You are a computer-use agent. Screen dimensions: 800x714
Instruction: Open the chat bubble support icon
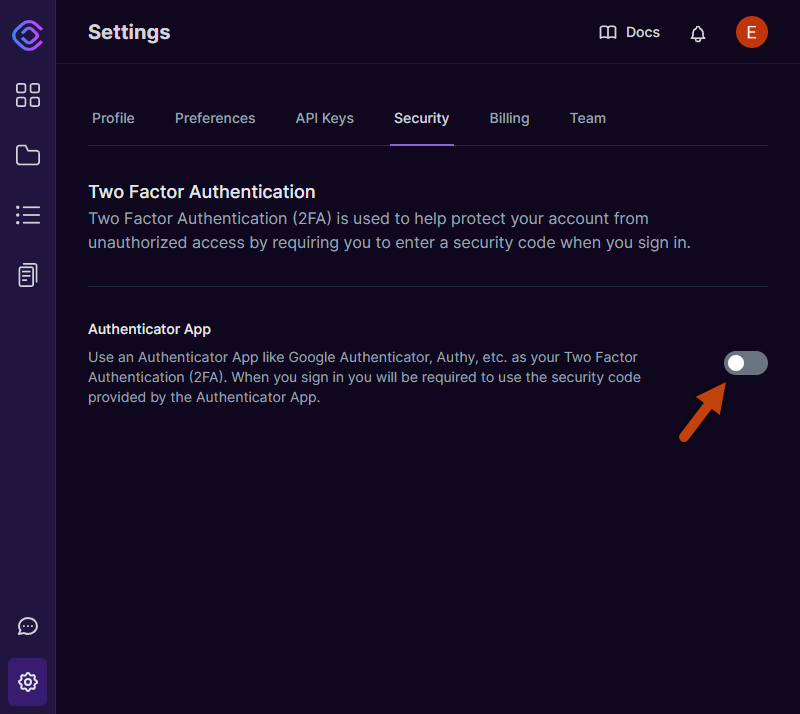28,626
